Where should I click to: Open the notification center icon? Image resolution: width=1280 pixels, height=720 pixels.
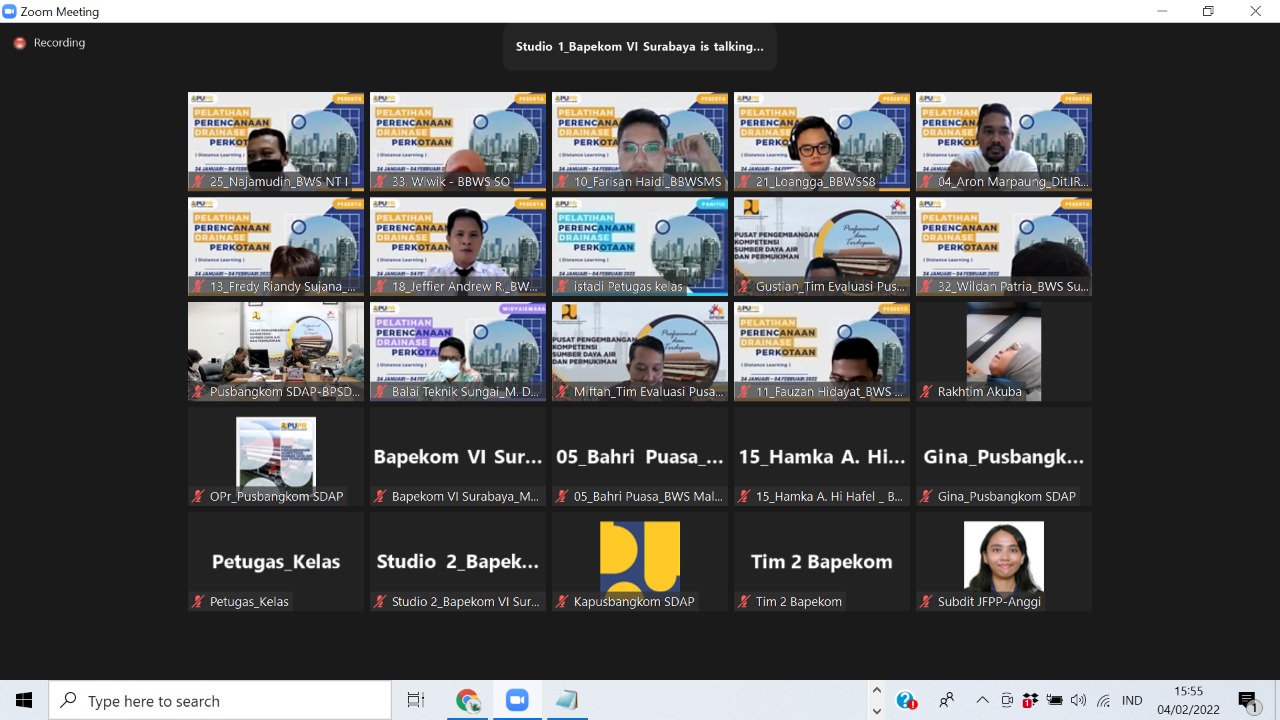(1247, 701)
